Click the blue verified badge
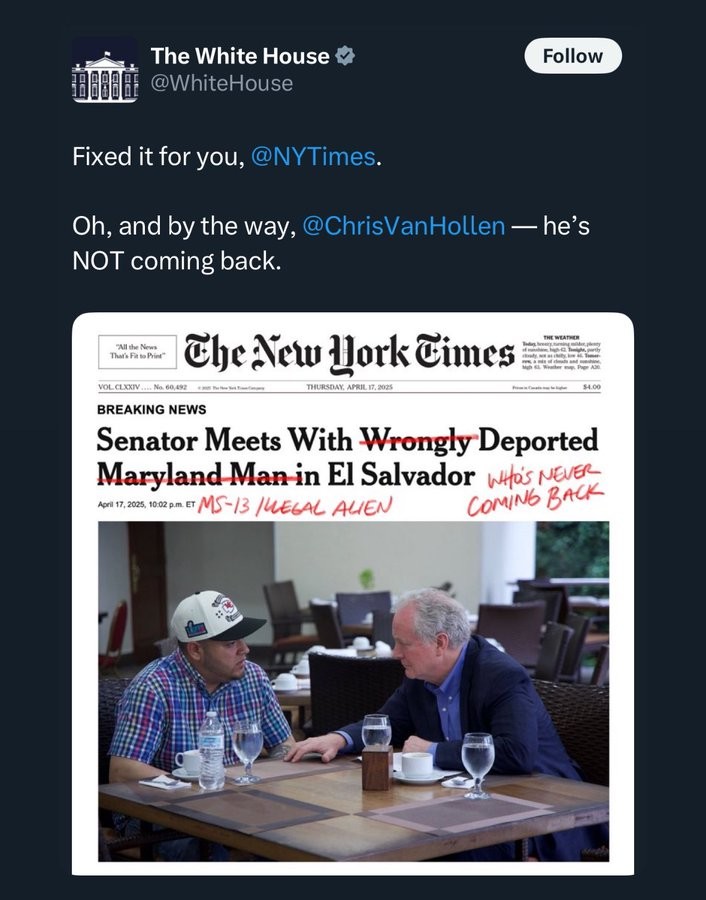This screenshot has height=900, width=706. (344, 56)
